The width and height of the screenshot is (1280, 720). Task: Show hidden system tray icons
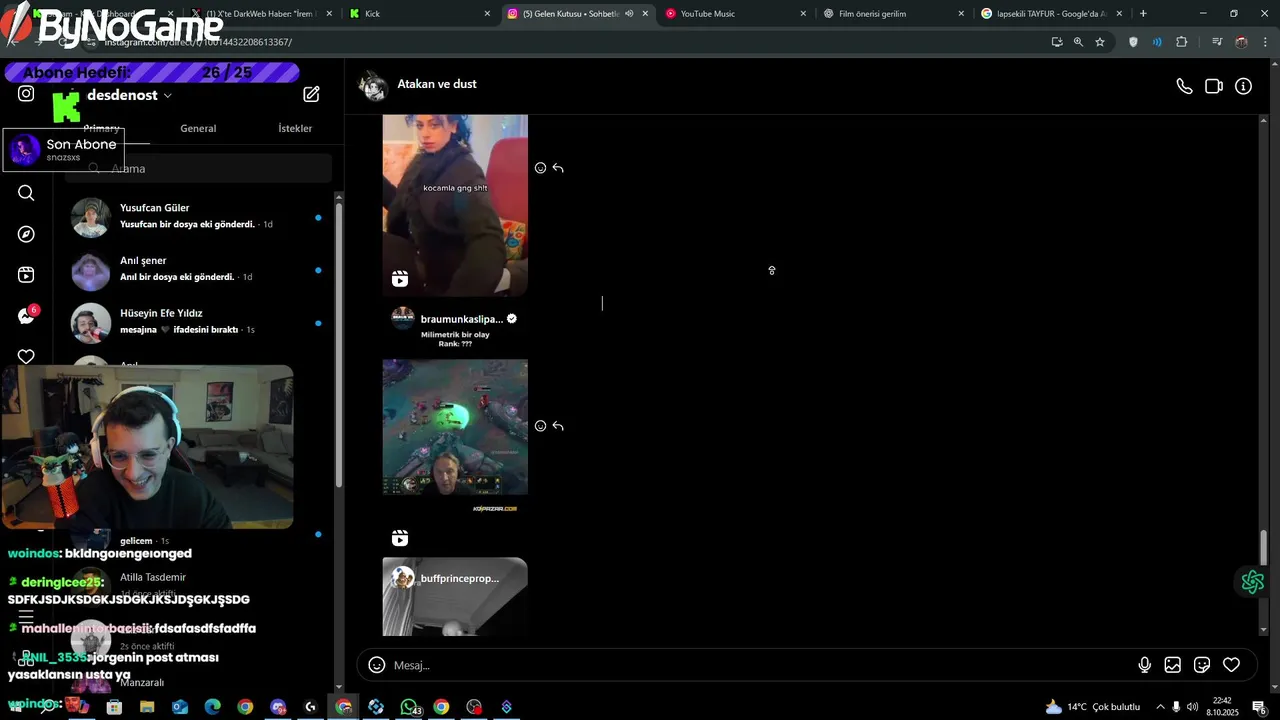[1160, 707]
